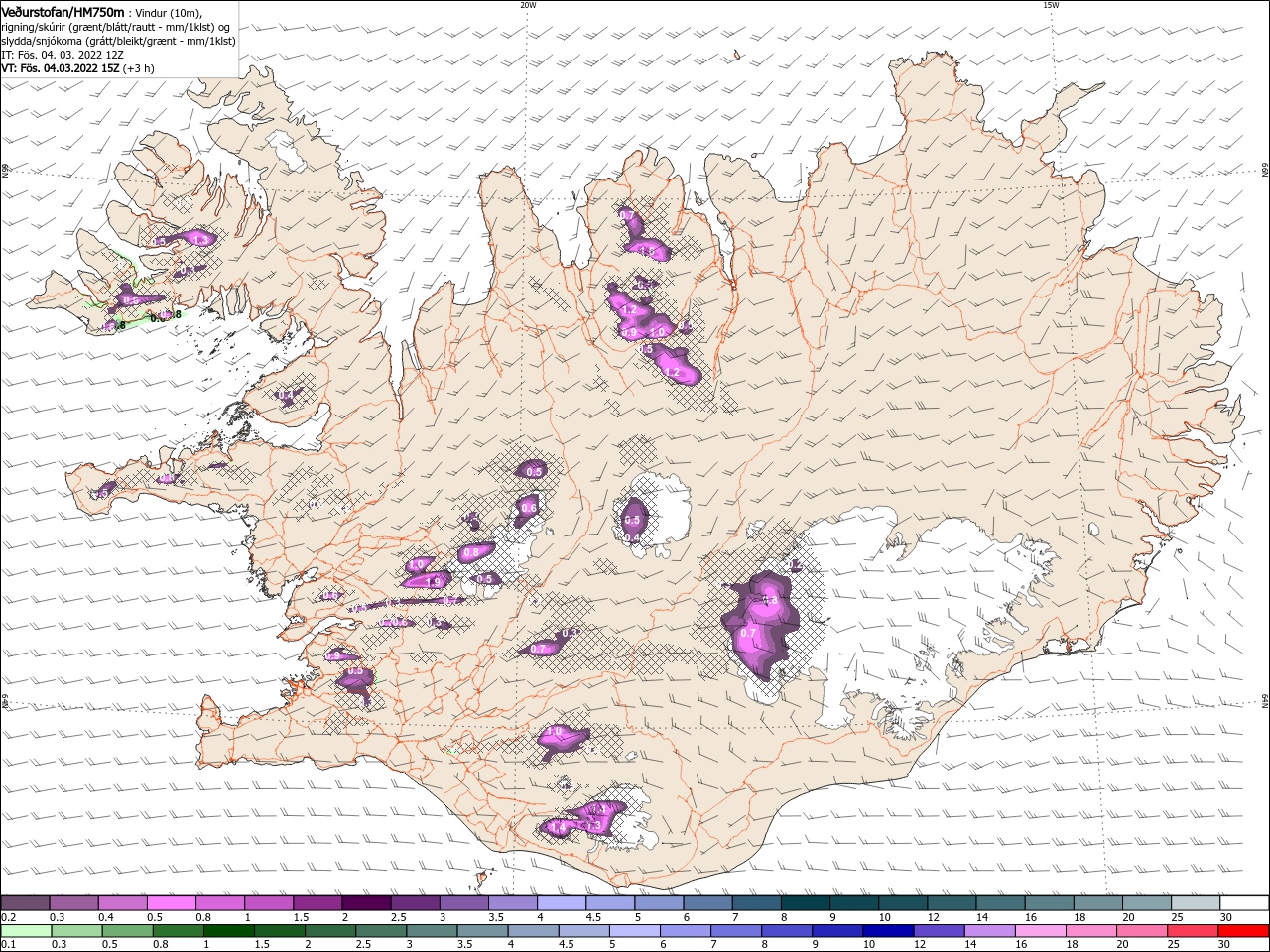1270x952 pixels.
Task: Pick the mauve swatch labeled 0.3 in the purple scale
Action: (x=73, y=903)
